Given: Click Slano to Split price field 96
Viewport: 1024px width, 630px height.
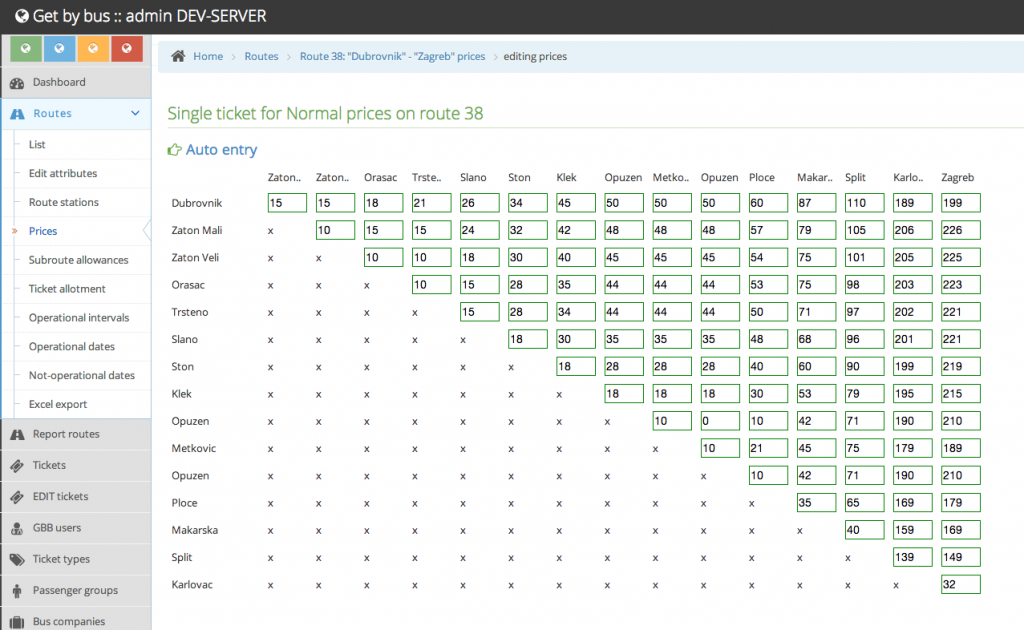Looking at the screenshot, I should tap(864, 339).
